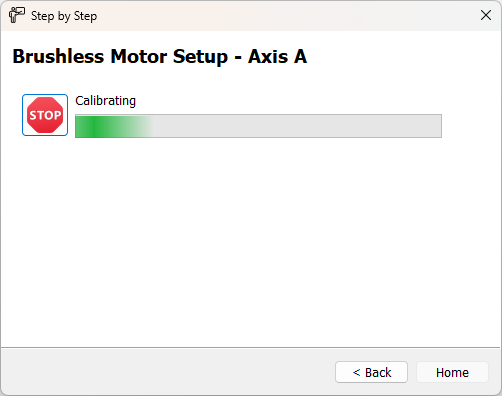Click the gray footer panel left of Back
Viewport: 502px width, 396px height.
pyautogui.click(x=167, y=372)
